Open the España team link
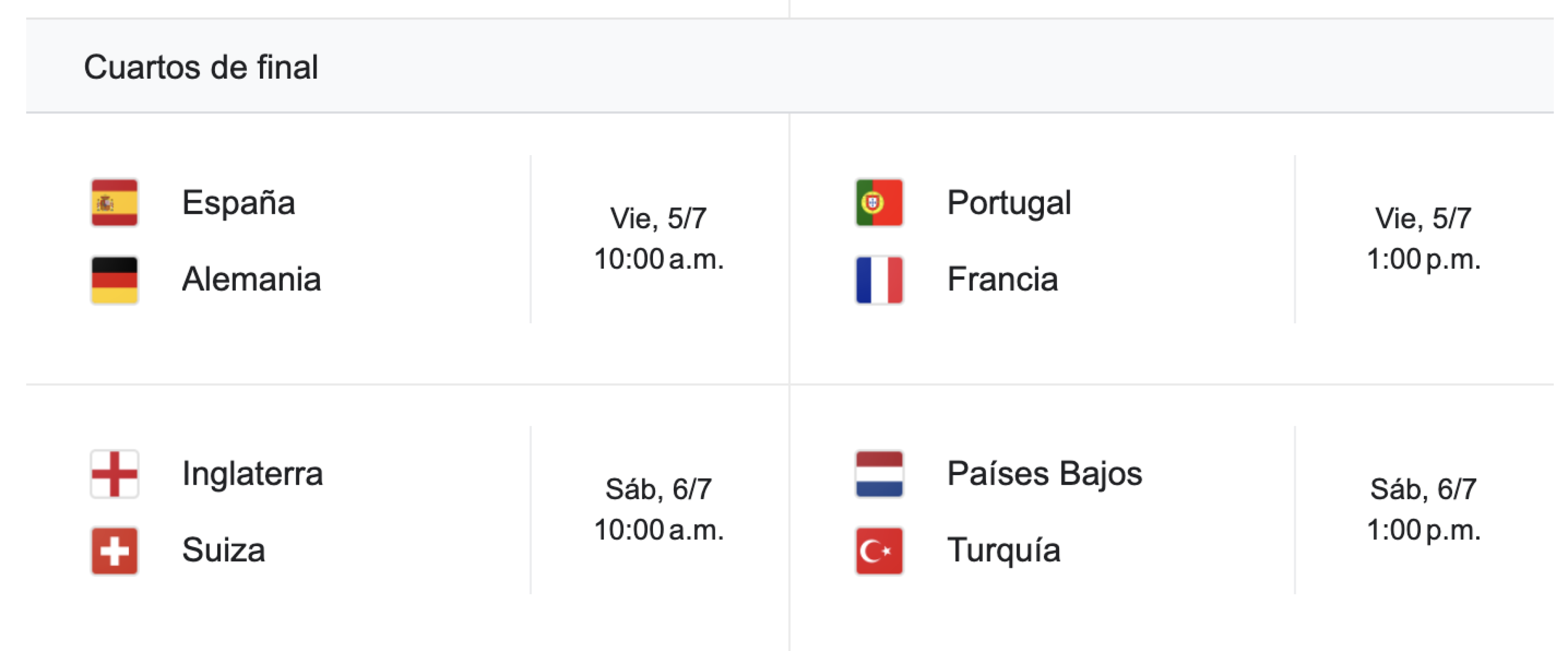The image size is (1568, 651). (239, 203)
